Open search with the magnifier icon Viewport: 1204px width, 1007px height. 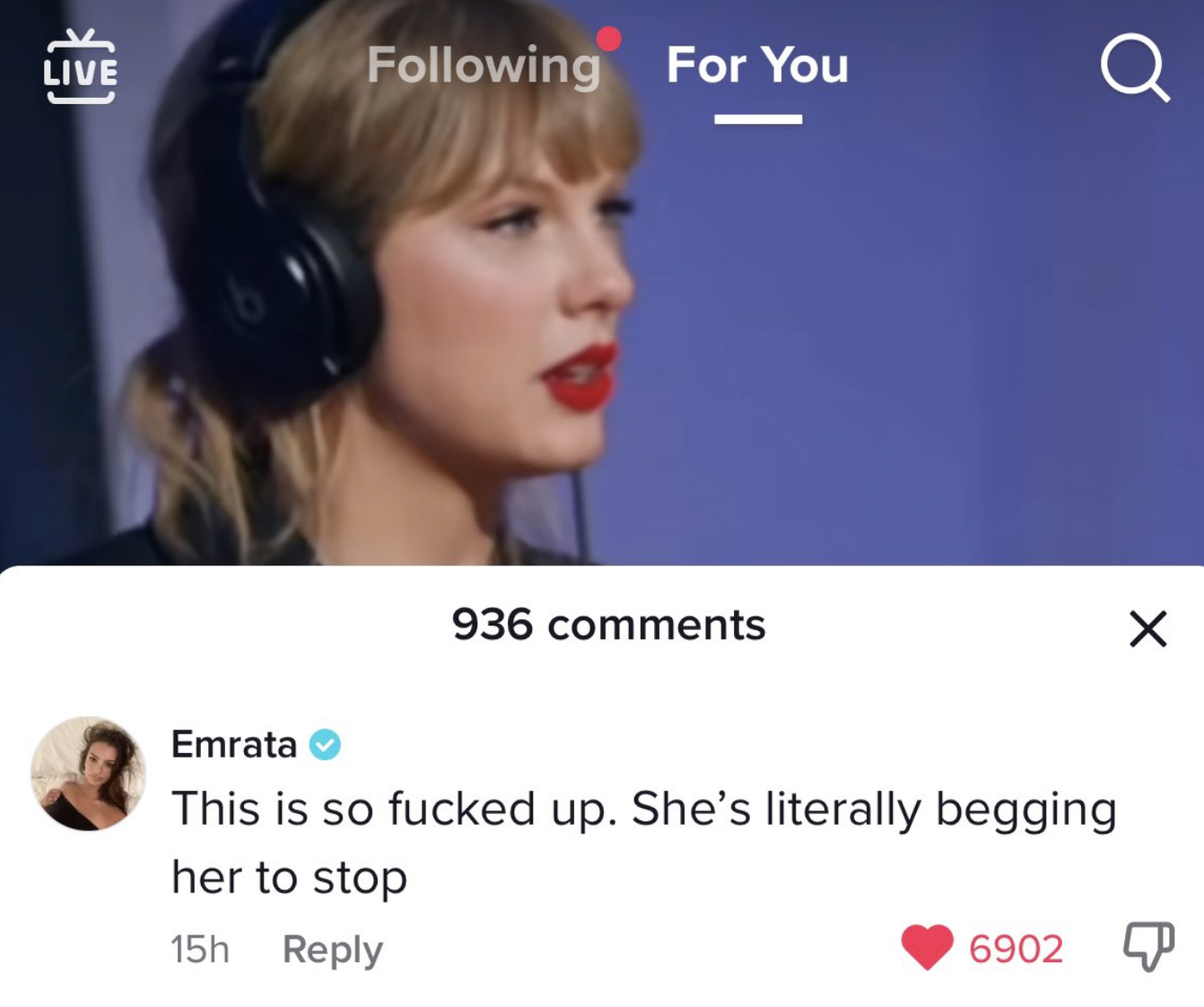coord(1135,67)
